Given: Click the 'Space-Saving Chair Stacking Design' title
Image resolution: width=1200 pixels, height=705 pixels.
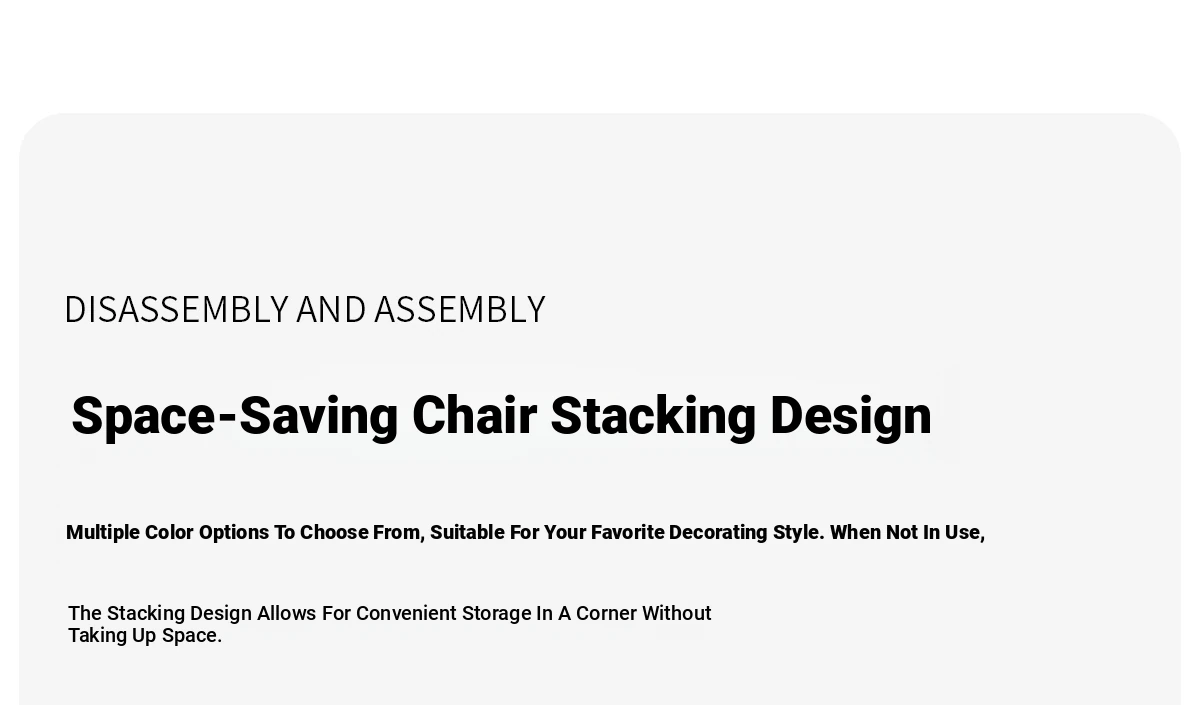Looking at the screenshot, I should 501,416.
